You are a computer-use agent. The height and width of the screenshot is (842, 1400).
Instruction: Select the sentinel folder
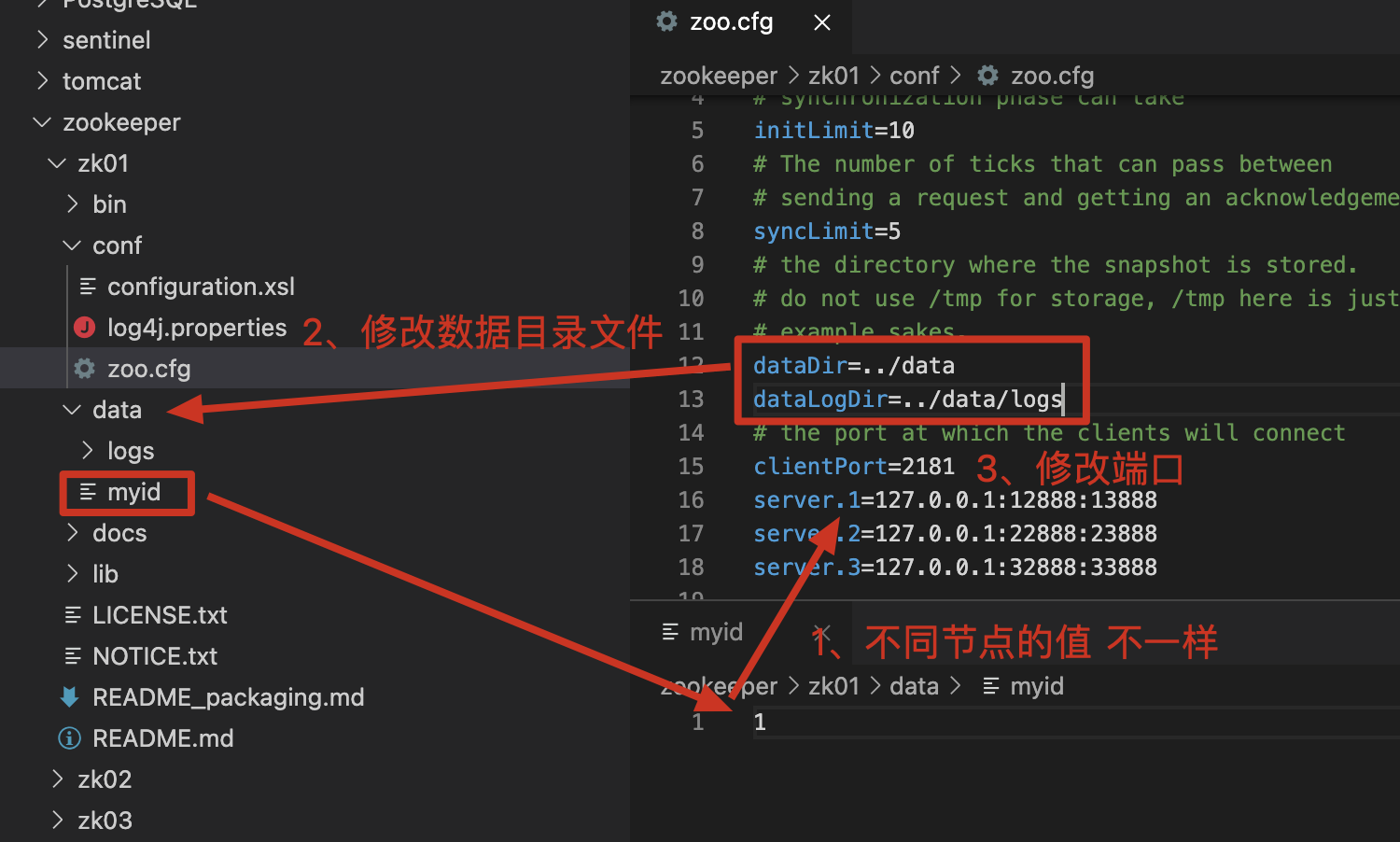coord(106,39)
